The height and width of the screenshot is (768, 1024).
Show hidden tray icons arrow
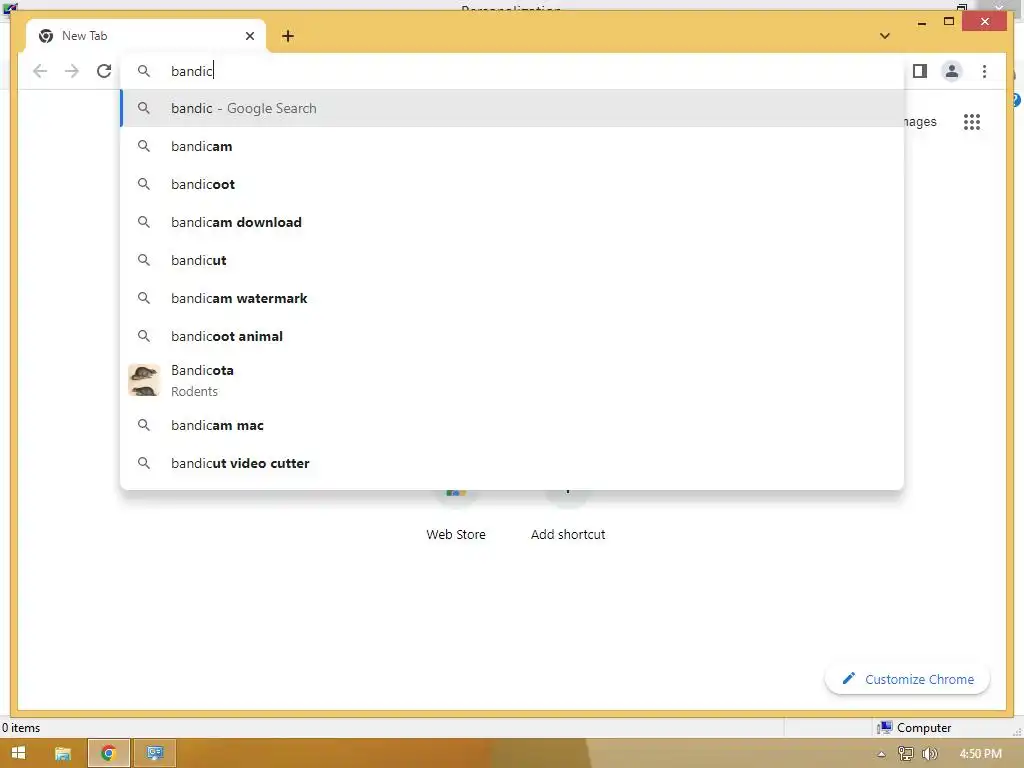point(882,754)
